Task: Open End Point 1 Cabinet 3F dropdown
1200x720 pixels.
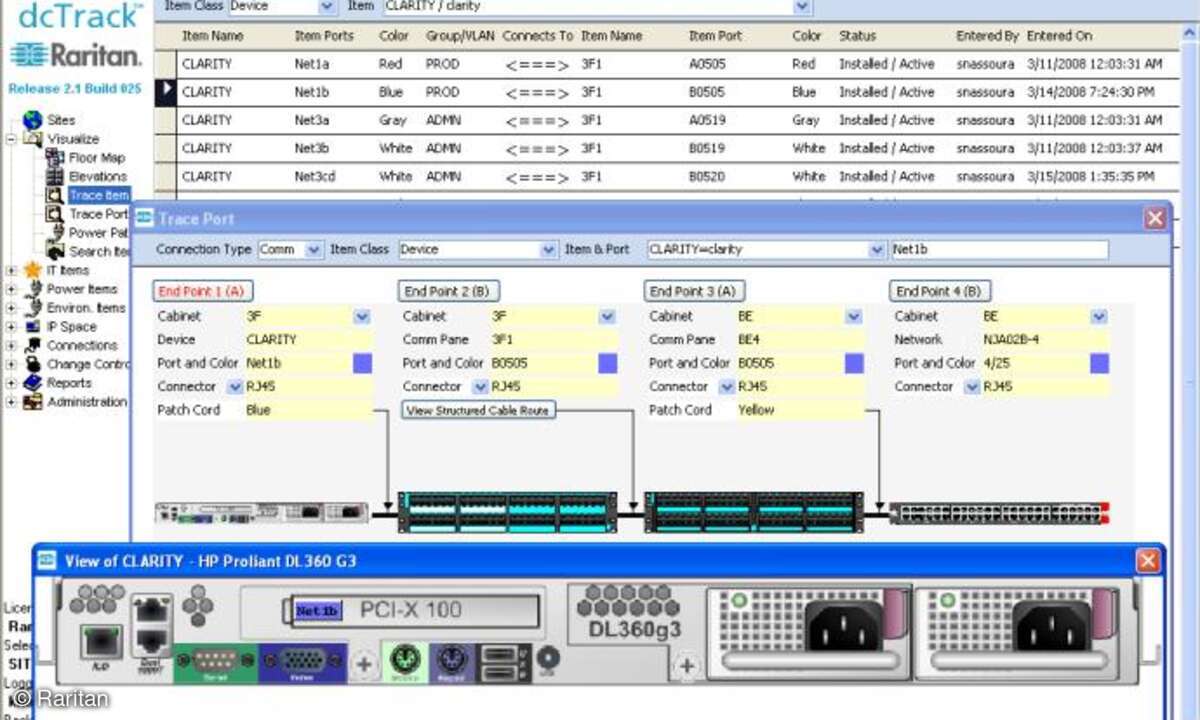Action: pyautogui.click(x=362, y=316)
